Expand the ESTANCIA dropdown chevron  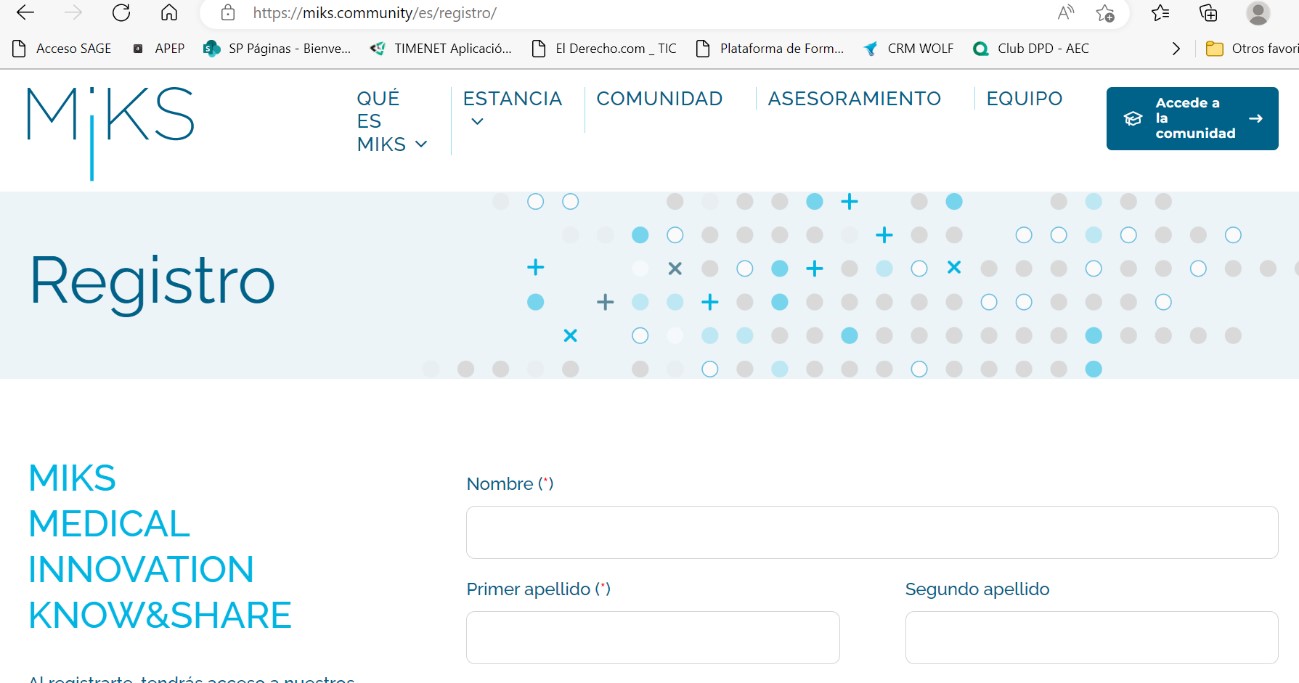[477, 122]
